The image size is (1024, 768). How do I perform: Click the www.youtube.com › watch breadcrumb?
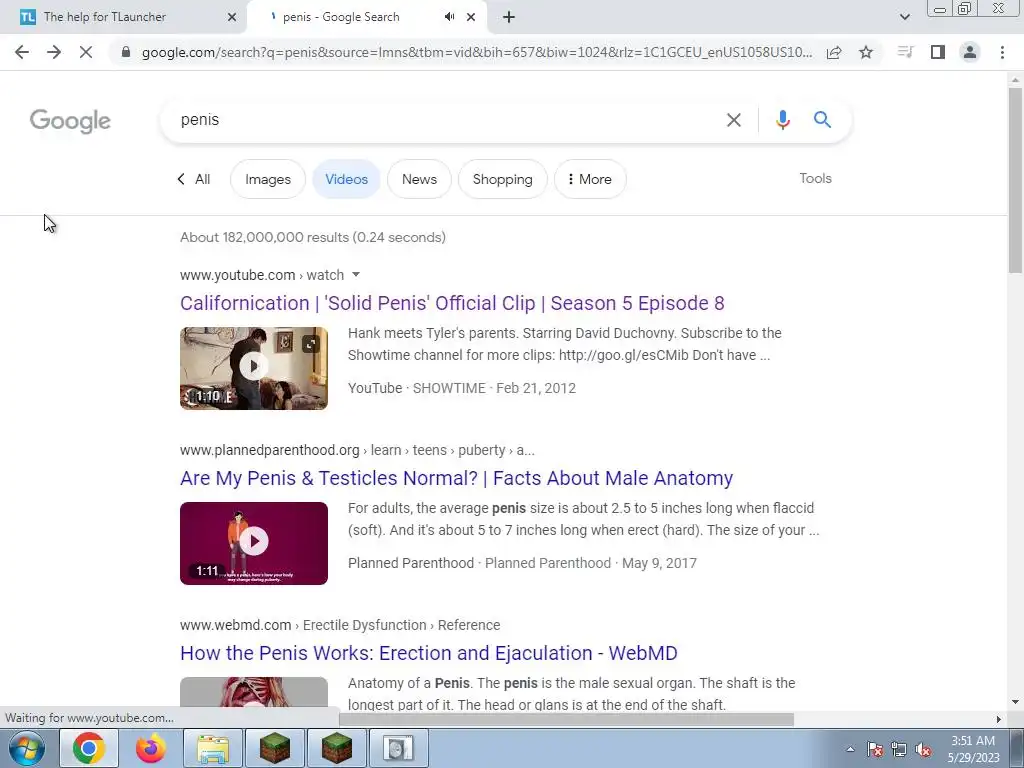262,275
